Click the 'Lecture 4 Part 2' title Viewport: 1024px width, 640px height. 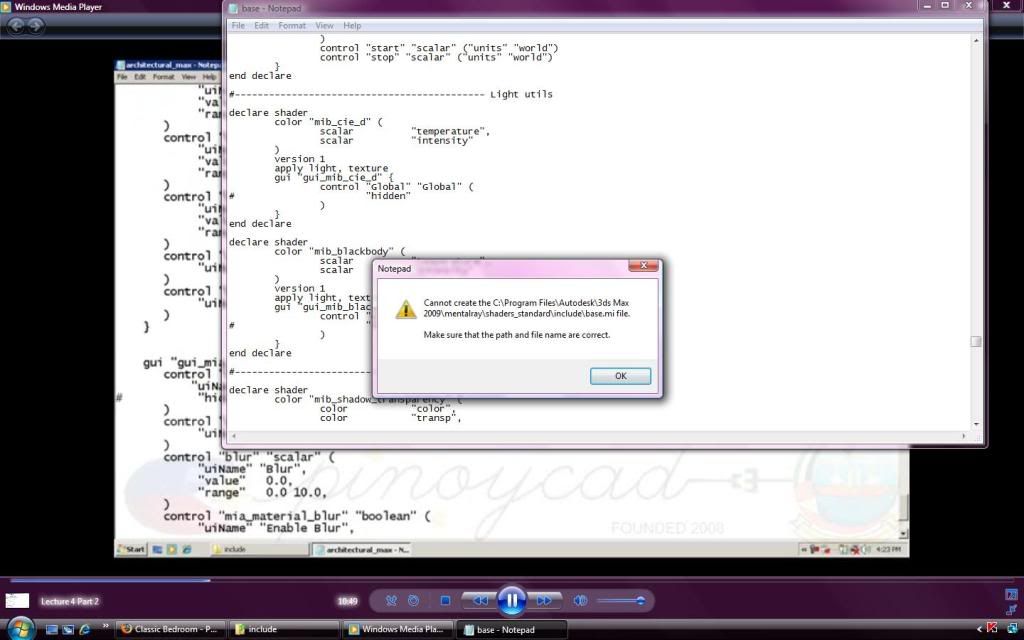coord(70,601)
